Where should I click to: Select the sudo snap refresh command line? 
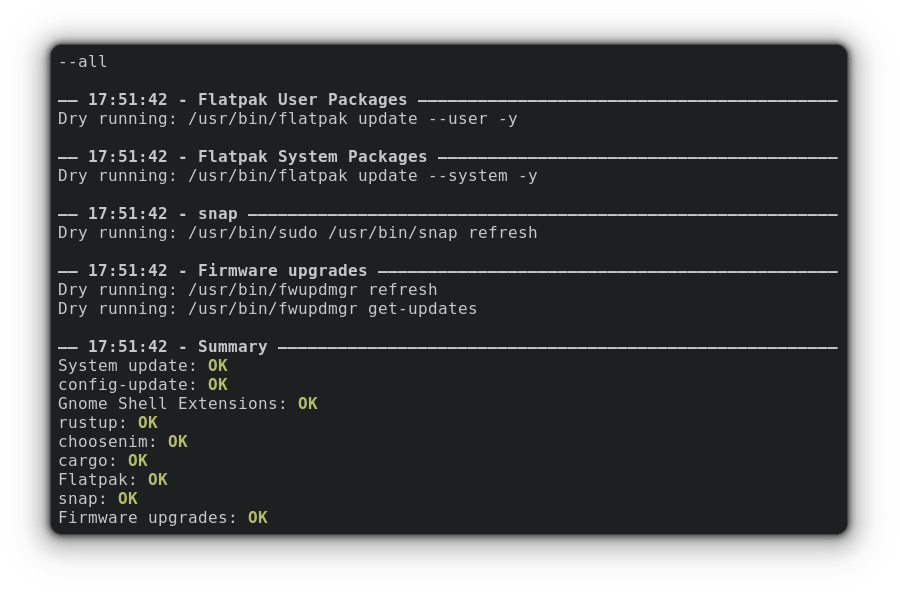click(297, 233)
